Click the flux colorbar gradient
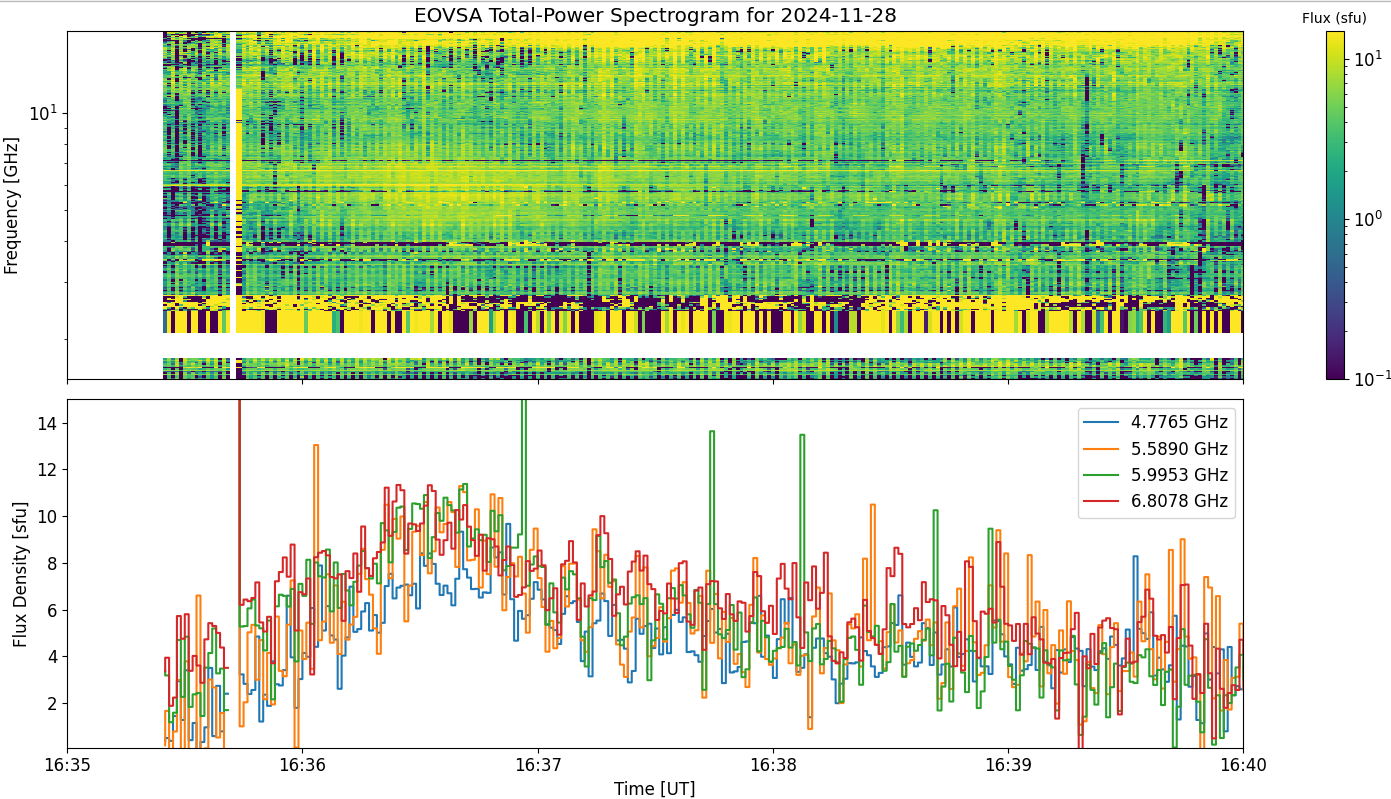 click(x=1335, y=205)
